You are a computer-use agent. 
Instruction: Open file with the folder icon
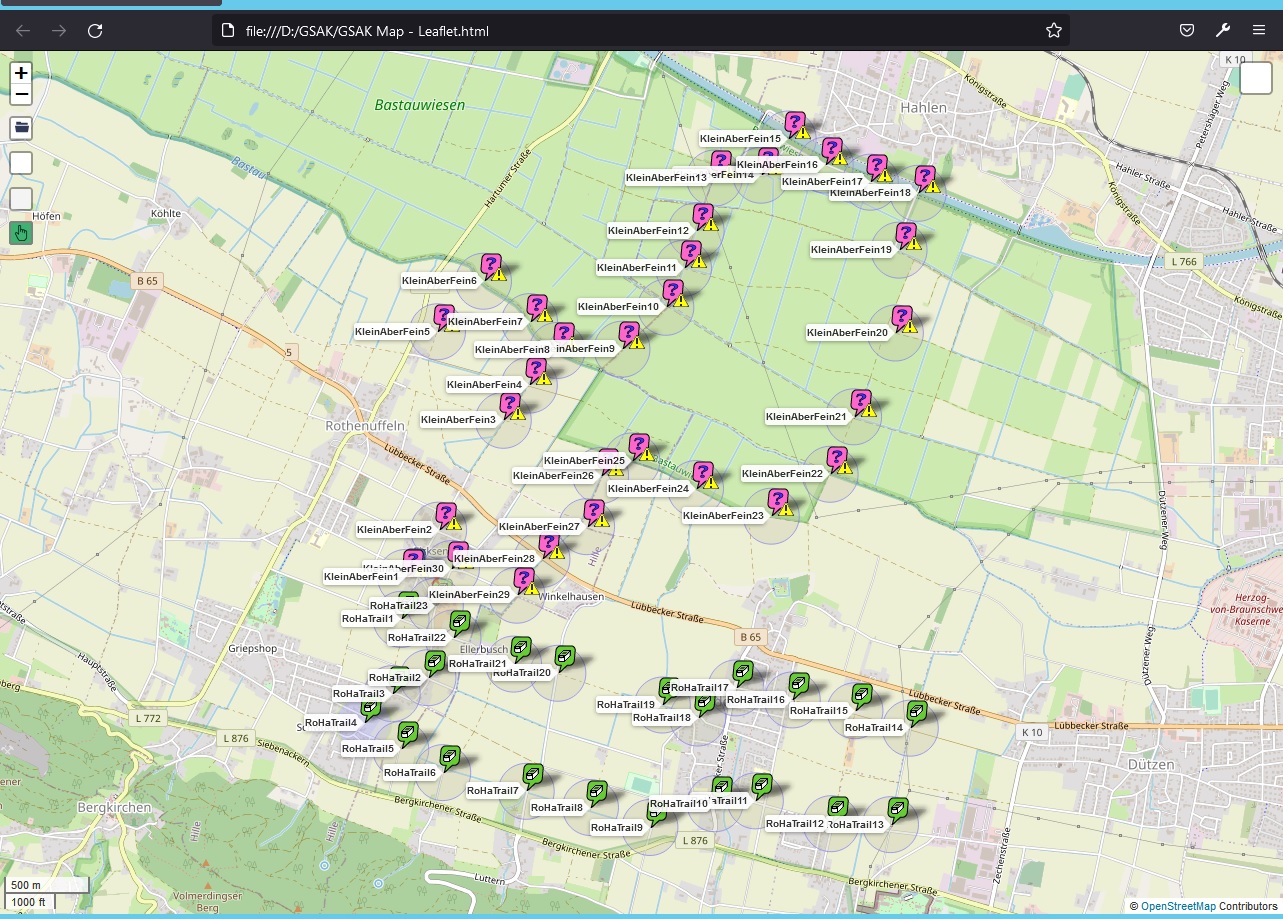pos(21,127)
